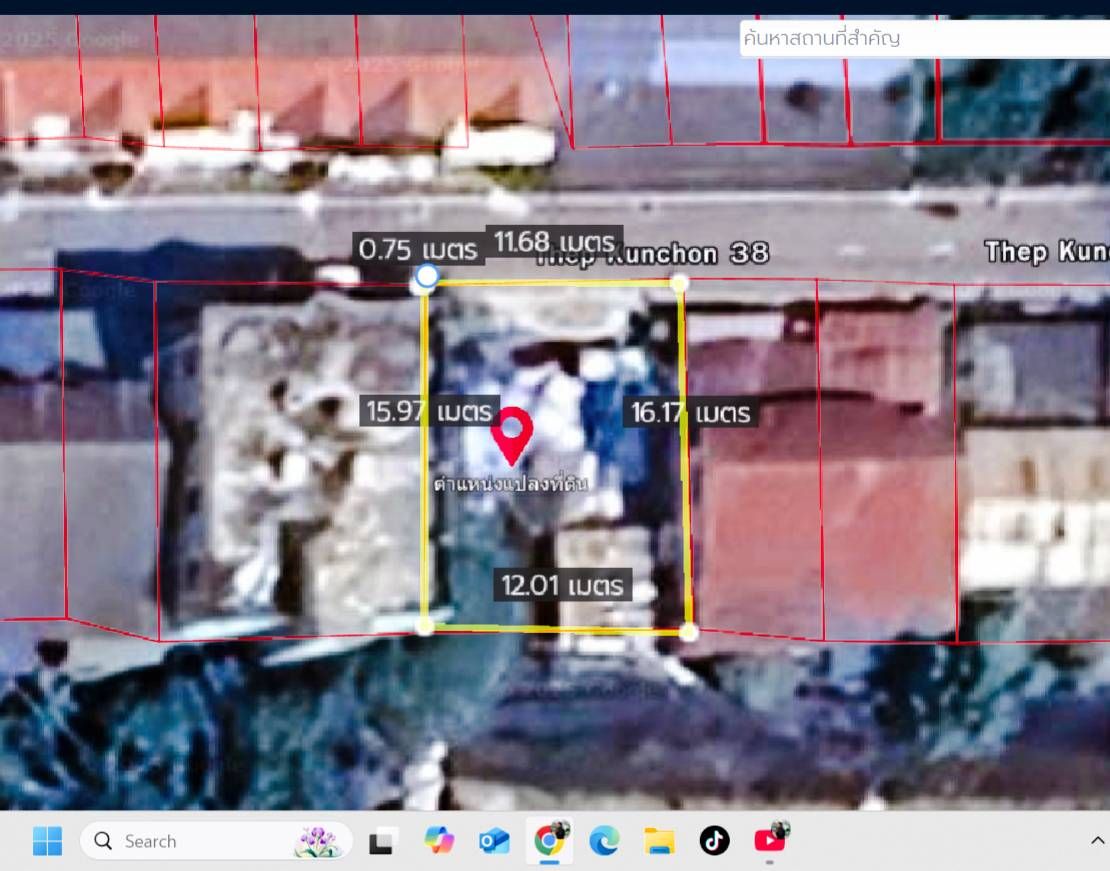Viewport: 1110px width, 871px height.
Task: Switch to Google Chrome in taskbar
Action: tap(549, 841)
